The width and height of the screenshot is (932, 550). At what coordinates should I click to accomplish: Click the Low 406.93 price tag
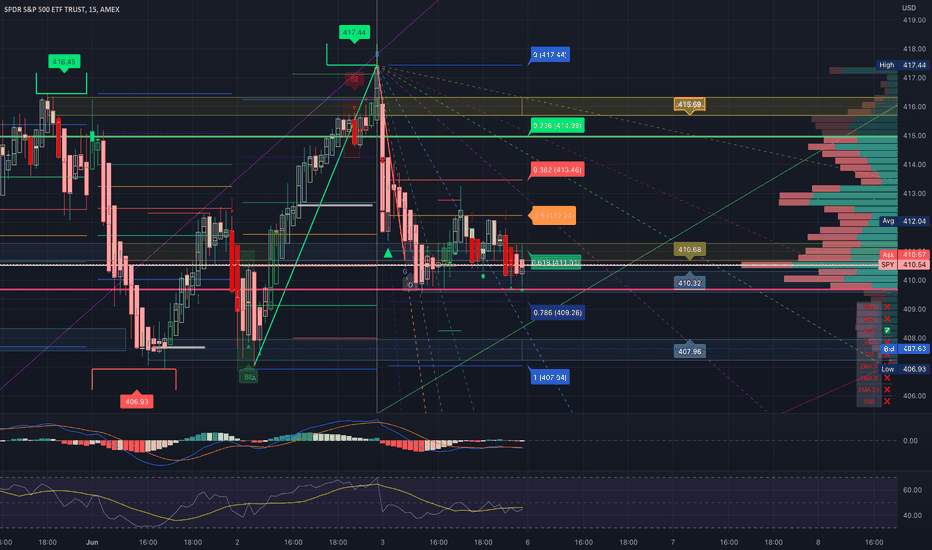pos(903,369)
